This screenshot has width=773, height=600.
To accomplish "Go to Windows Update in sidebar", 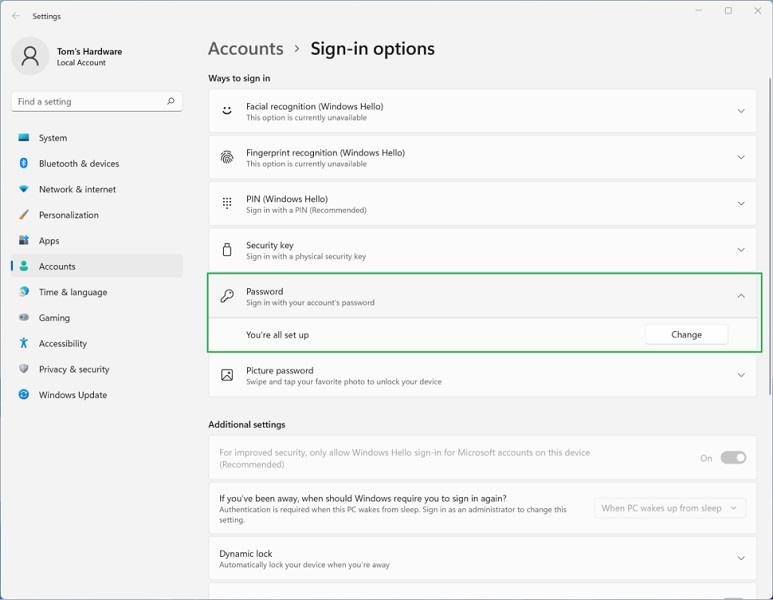I will [x=72, y=395].
